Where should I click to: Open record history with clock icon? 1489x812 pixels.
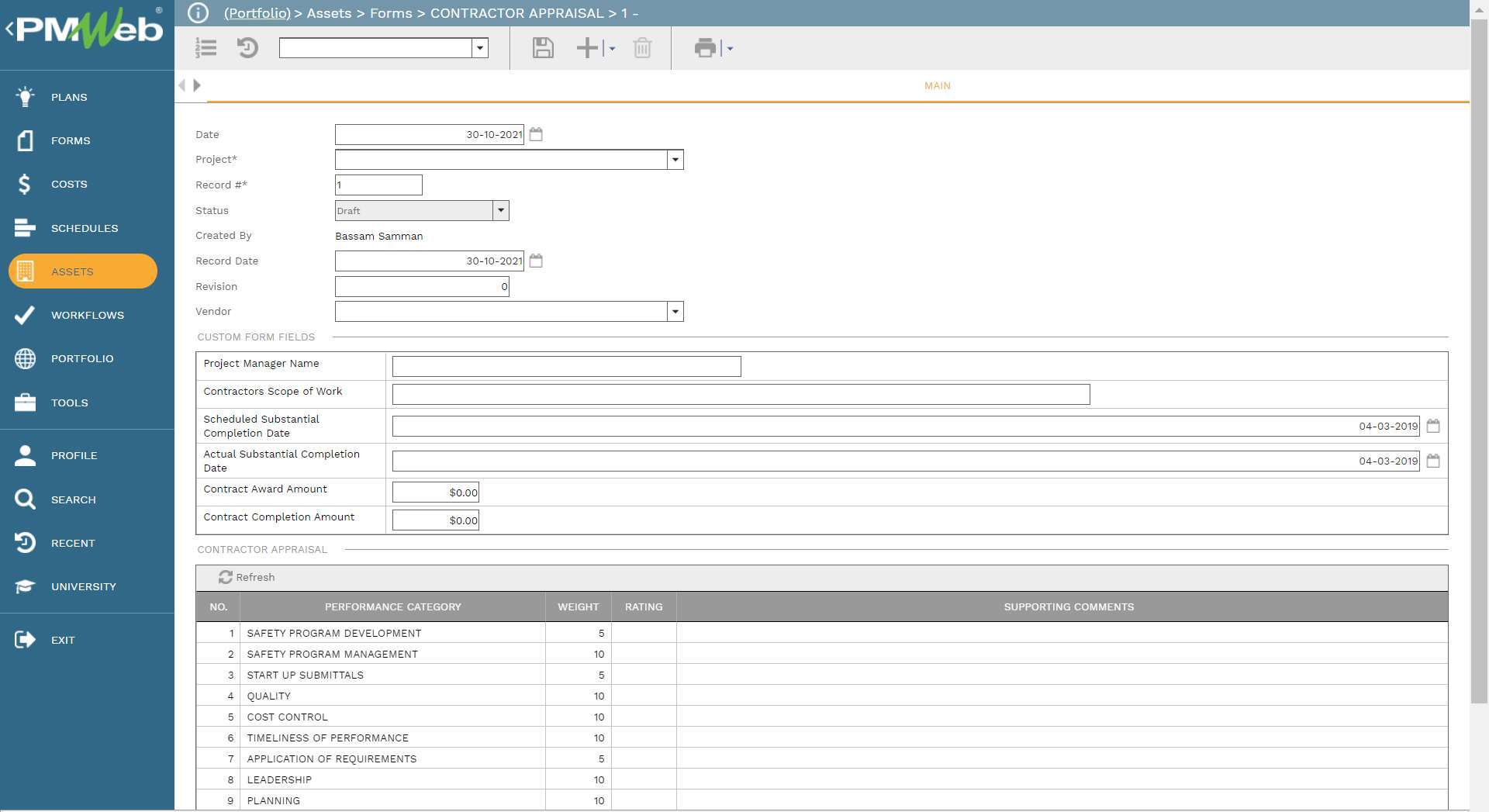247,48
